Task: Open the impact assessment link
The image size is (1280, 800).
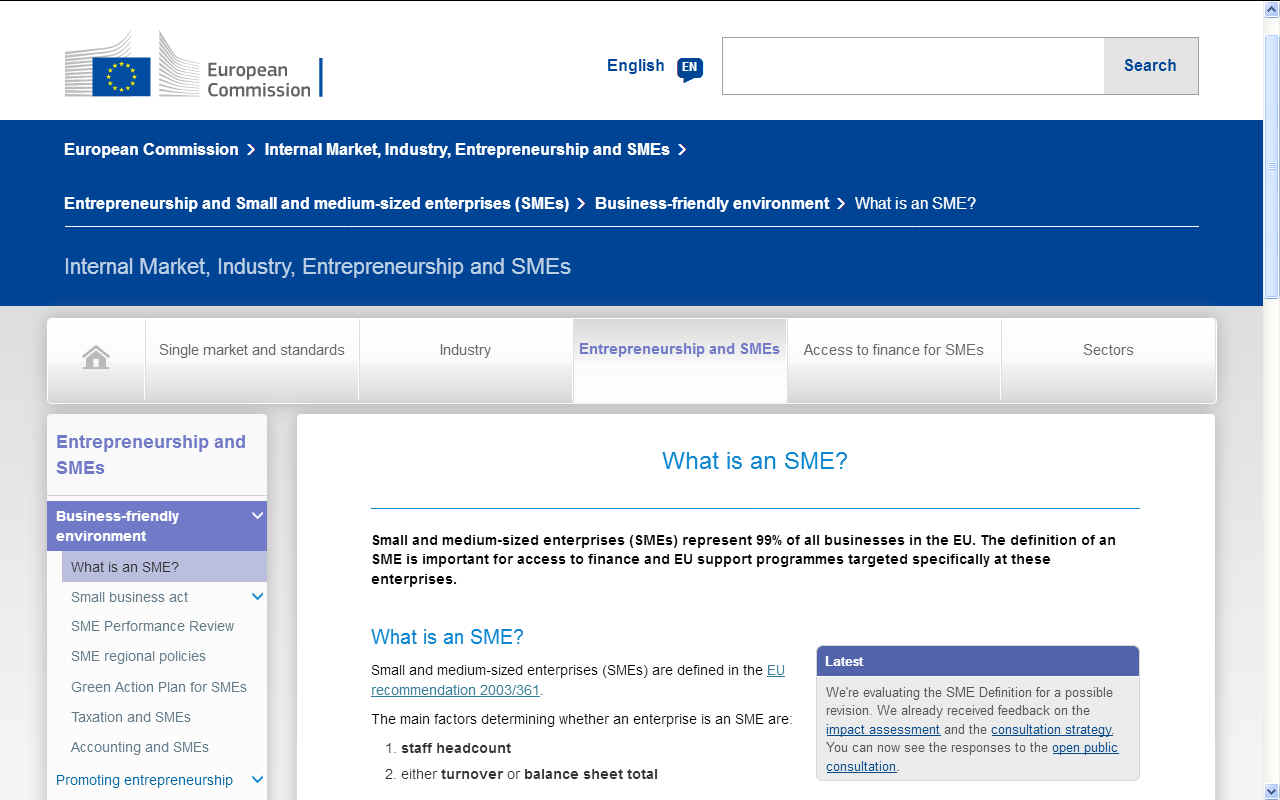Action: coord(883,730)
